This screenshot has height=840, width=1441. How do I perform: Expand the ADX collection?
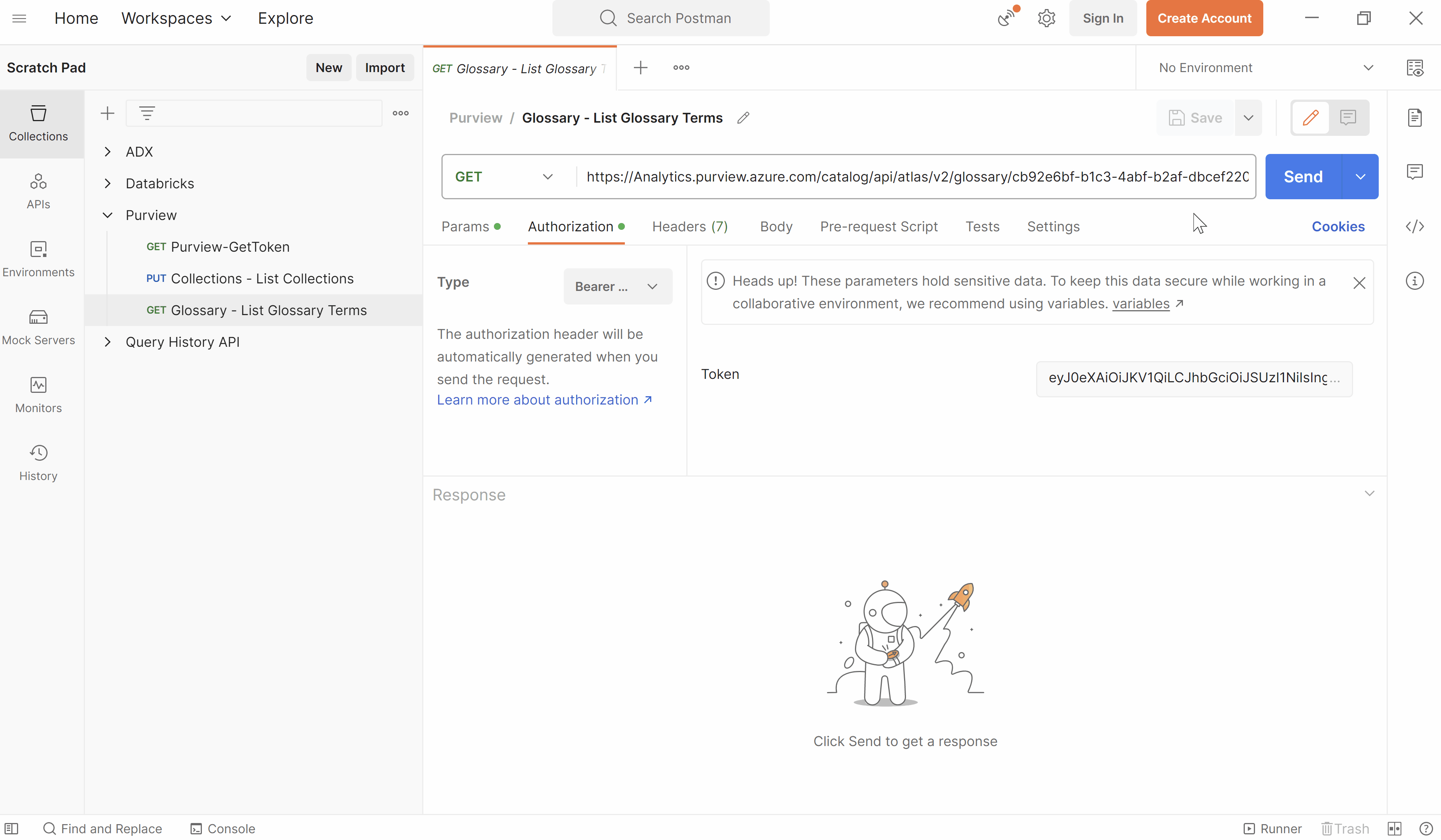[108, 152]
